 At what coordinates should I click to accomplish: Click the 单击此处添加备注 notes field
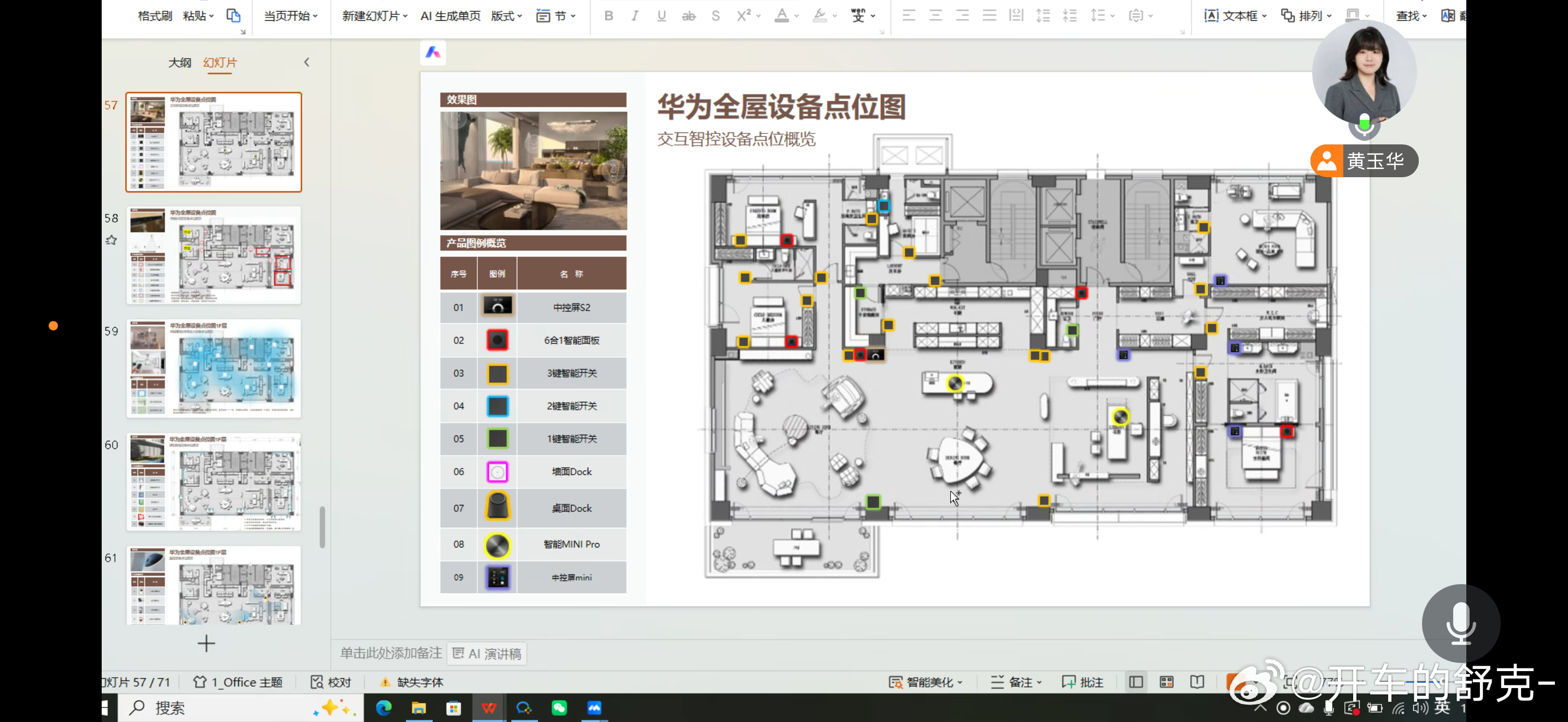point(391,653)
